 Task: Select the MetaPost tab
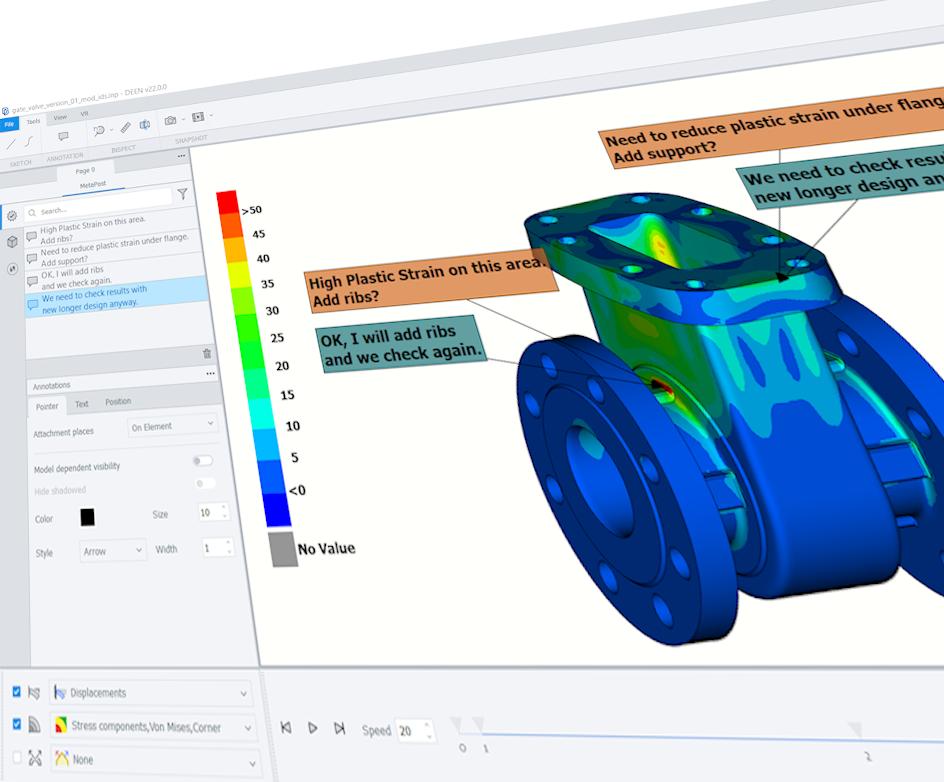(93, 185)
